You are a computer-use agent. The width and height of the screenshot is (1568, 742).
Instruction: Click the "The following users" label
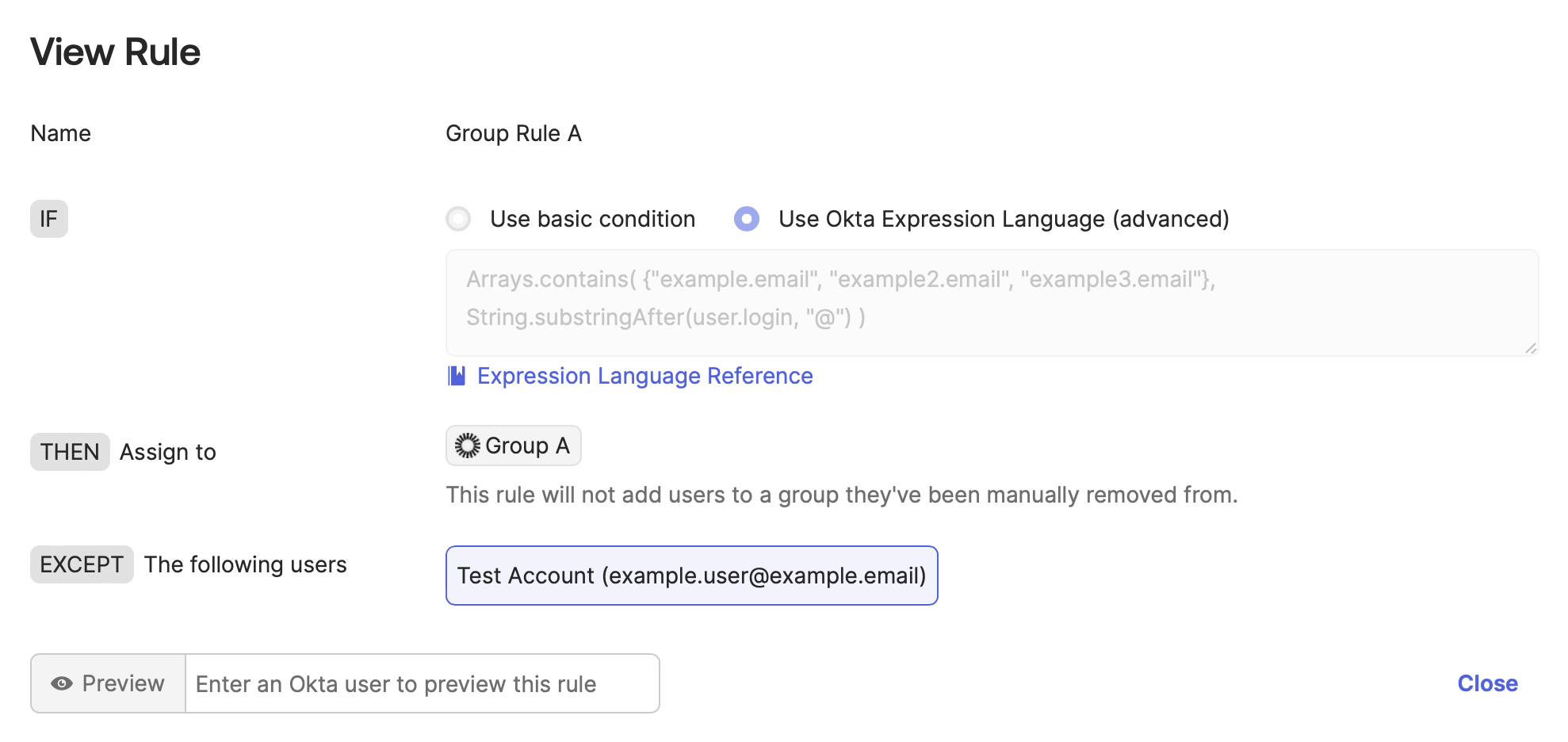244,564
